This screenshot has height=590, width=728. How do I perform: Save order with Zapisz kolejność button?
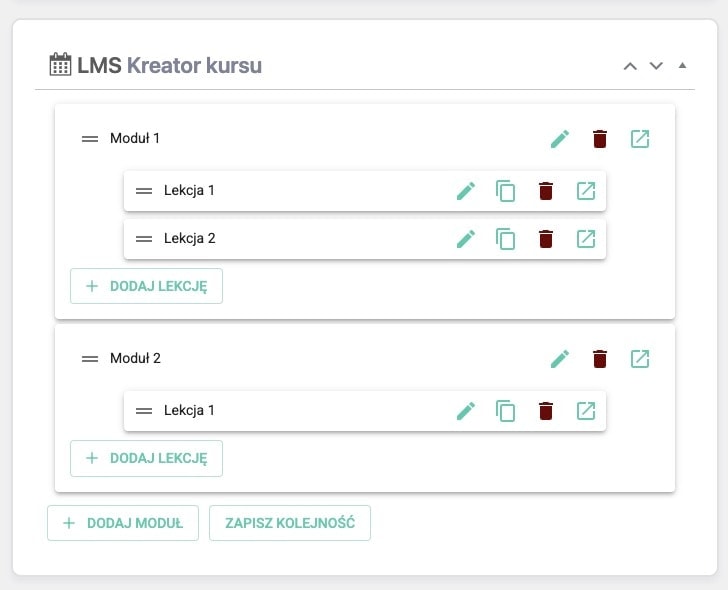pos(290,523)
